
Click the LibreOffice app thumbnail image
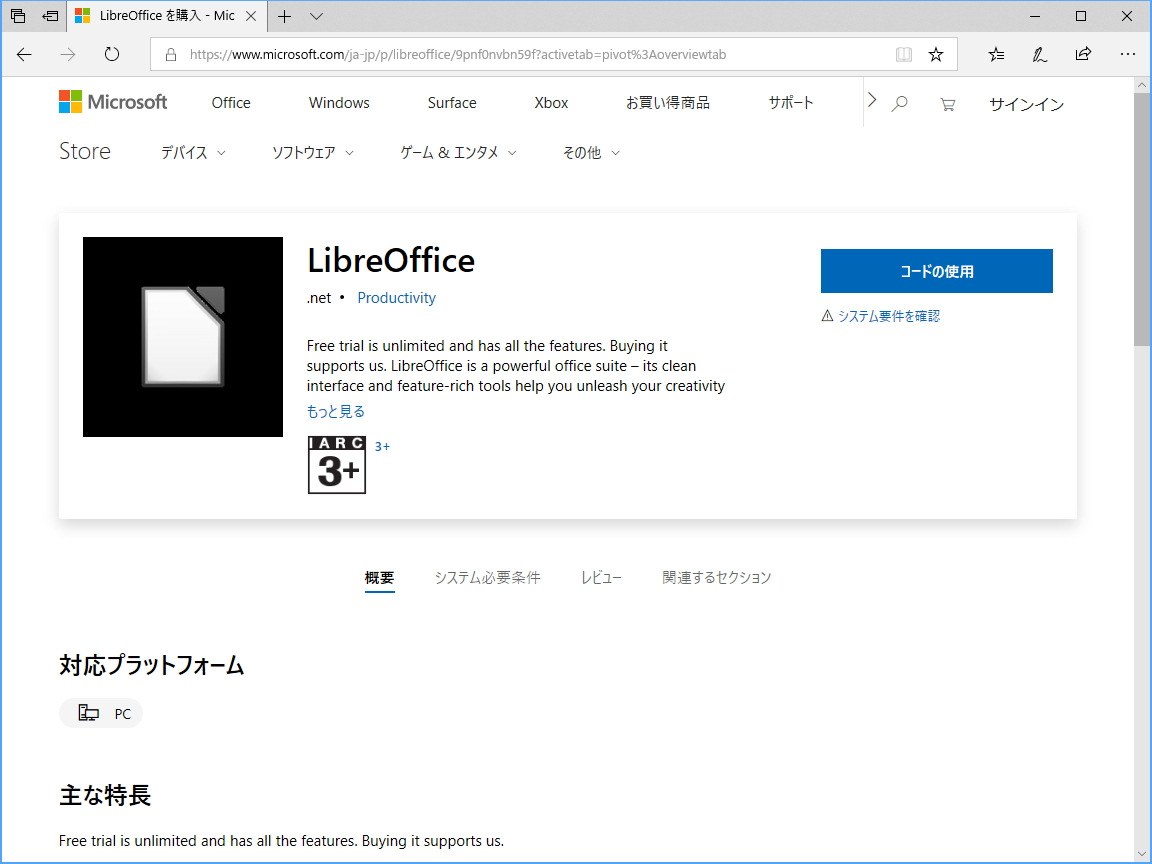pos(182,336)
